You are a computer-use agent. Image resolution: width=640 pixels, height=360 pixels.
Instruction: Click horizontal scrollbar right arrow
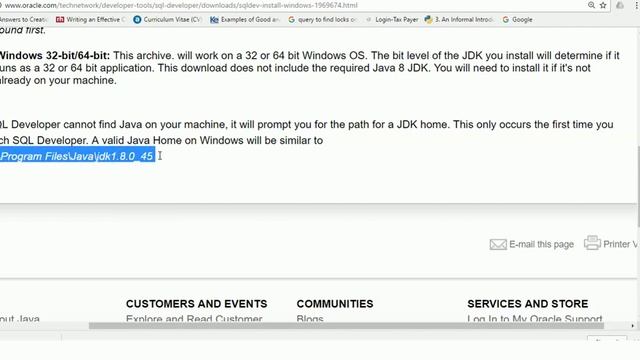click(633, 326)
